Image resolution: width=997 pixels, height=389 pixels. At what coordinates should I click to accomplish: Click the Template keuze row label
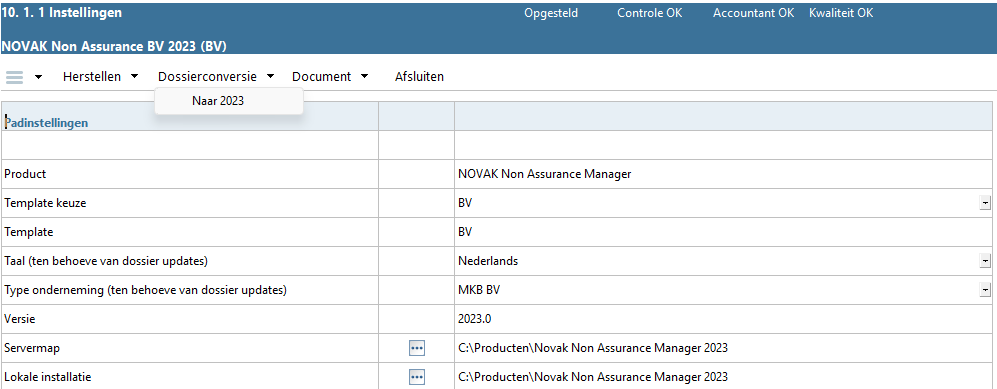point(45,203)
